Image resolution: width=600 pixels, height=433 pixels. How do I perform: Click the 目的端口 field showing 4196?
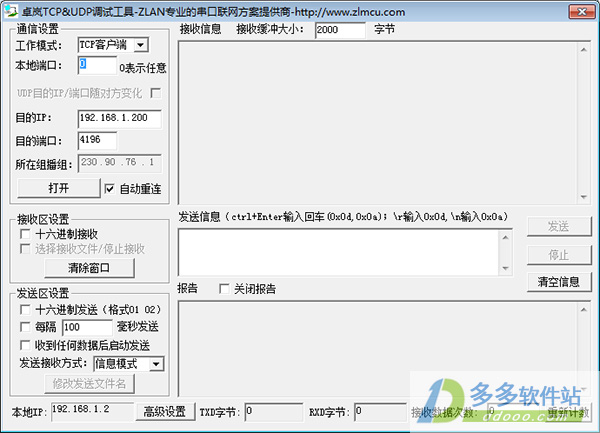coord(97,141)
